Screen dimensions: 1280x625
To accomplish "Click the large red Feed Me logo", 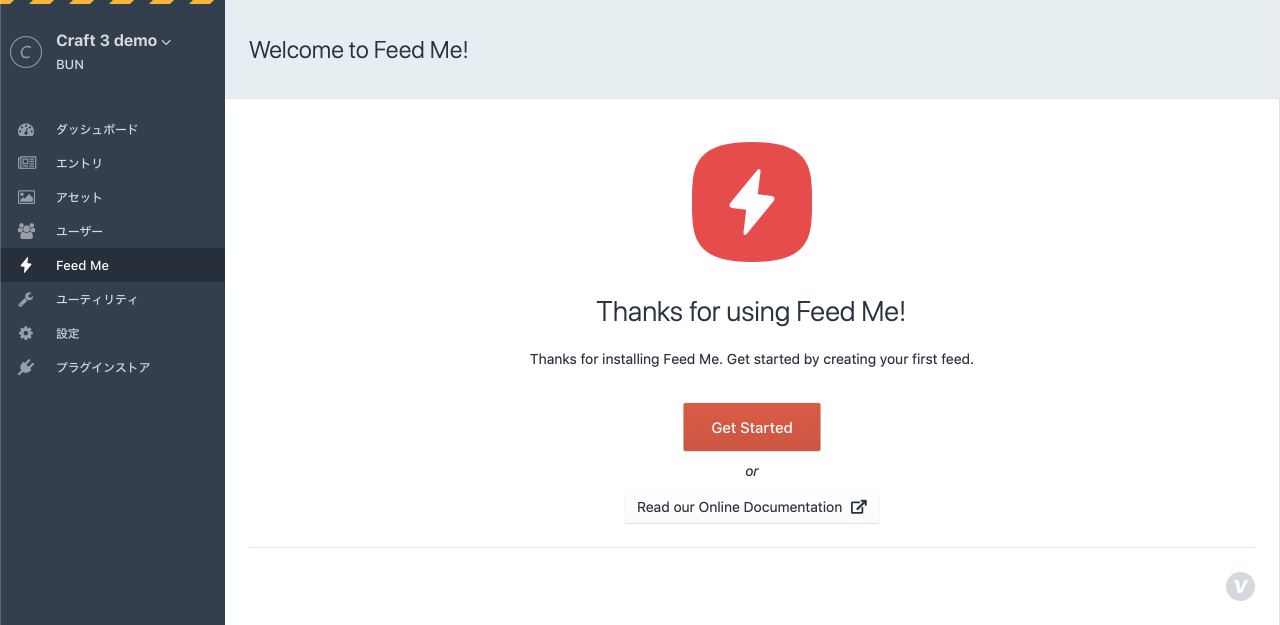I will (x=752, y=202).
